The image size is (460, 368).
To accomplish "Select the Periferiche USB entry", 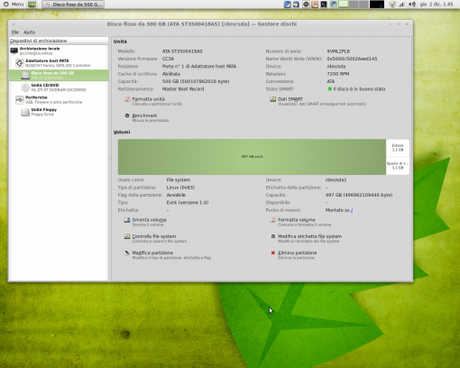I will [59, 100].
